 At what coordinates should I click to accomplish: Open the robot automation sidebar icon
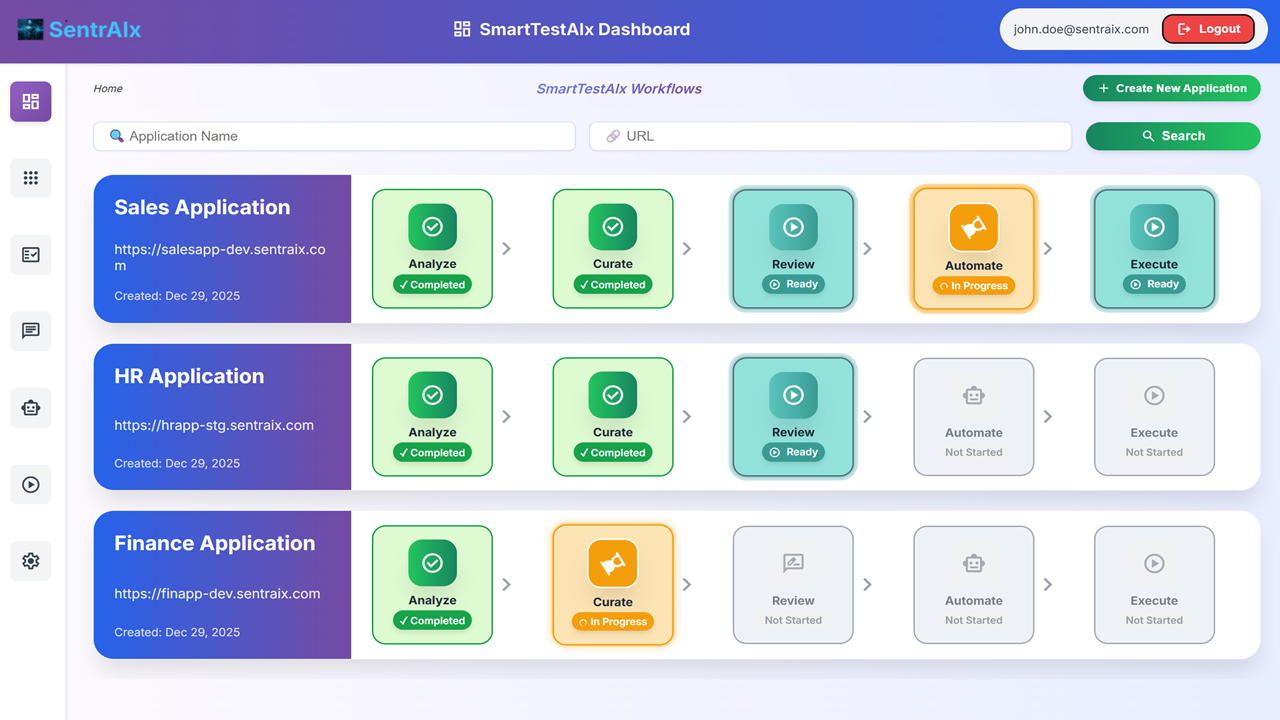click(31, 408)
